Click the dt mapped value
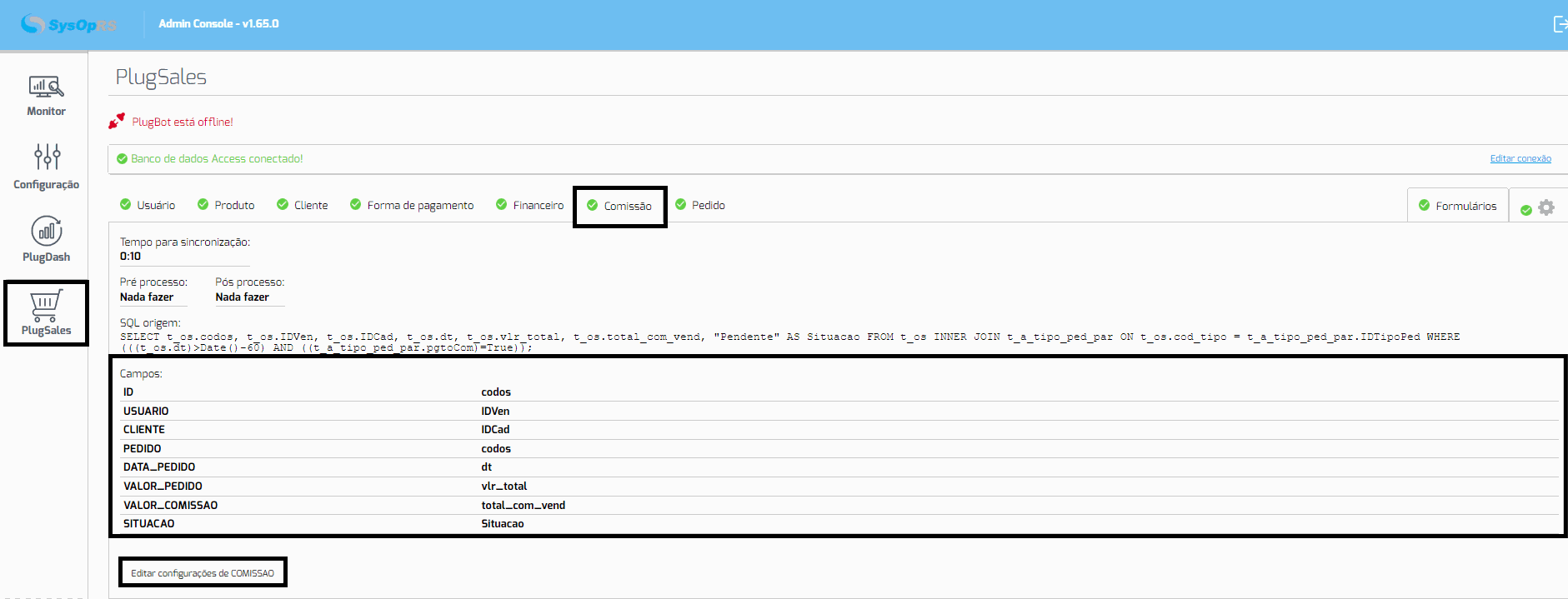Viewport: 1568px width, 599px height. (486, 467)
